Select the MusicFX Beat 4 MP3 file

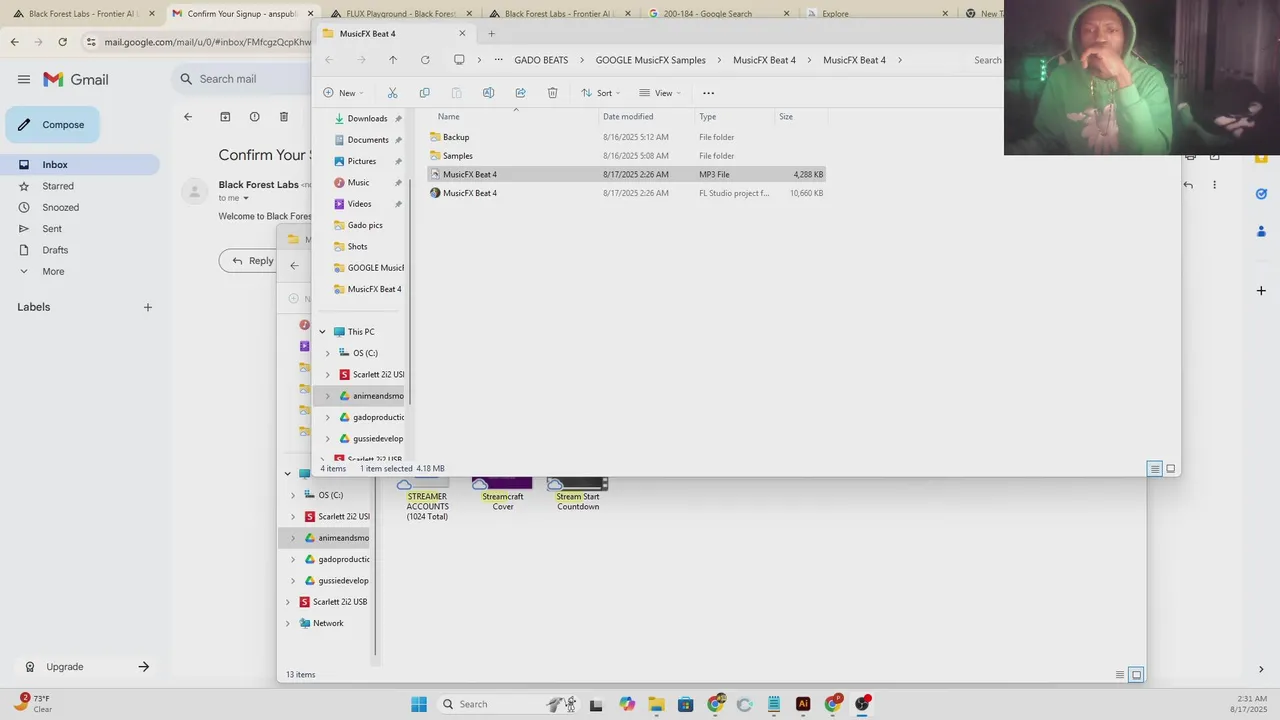(x=627, y=174)
